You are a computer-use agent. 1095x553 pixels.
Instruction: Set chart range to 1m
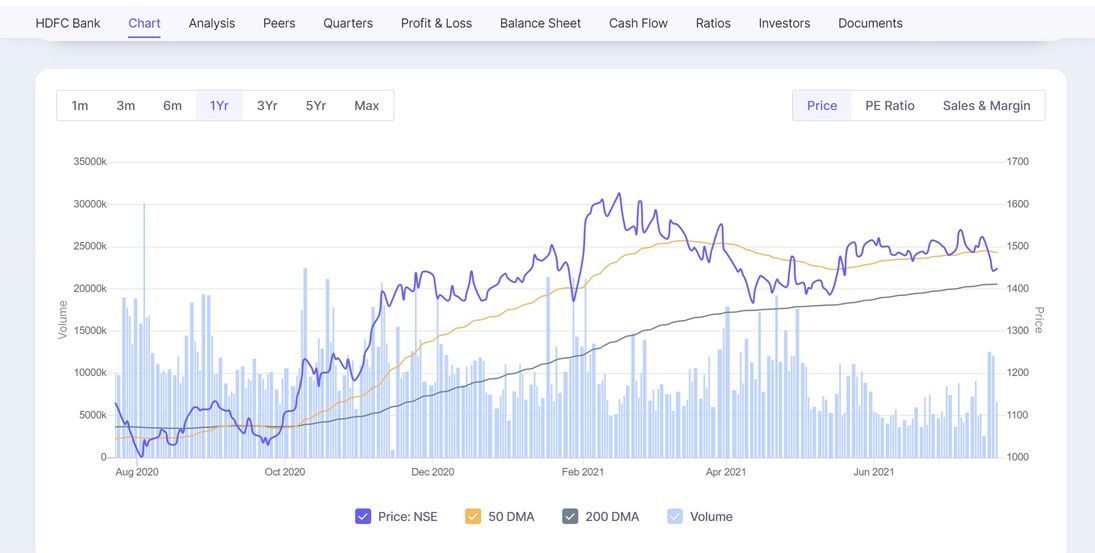tap(80, 106)
